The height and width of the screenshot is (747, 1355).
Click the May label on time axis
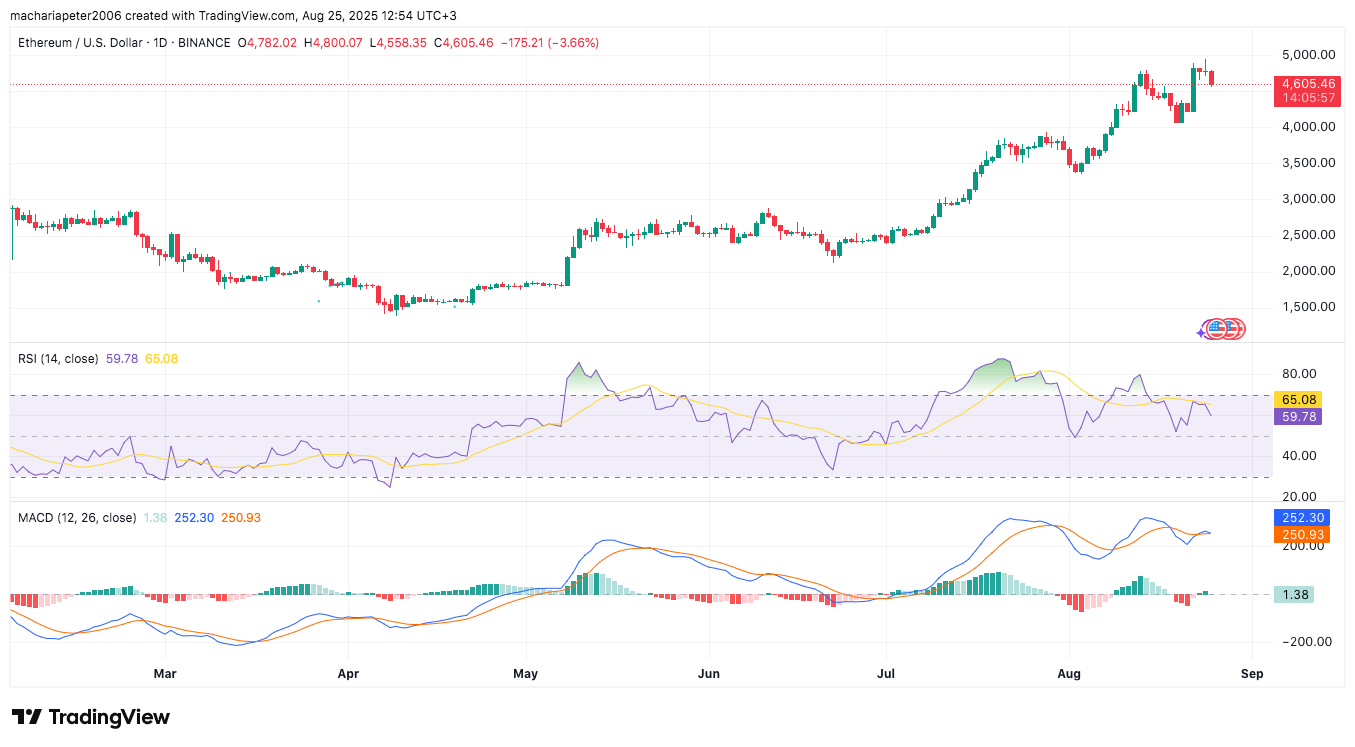pos(525,674)
